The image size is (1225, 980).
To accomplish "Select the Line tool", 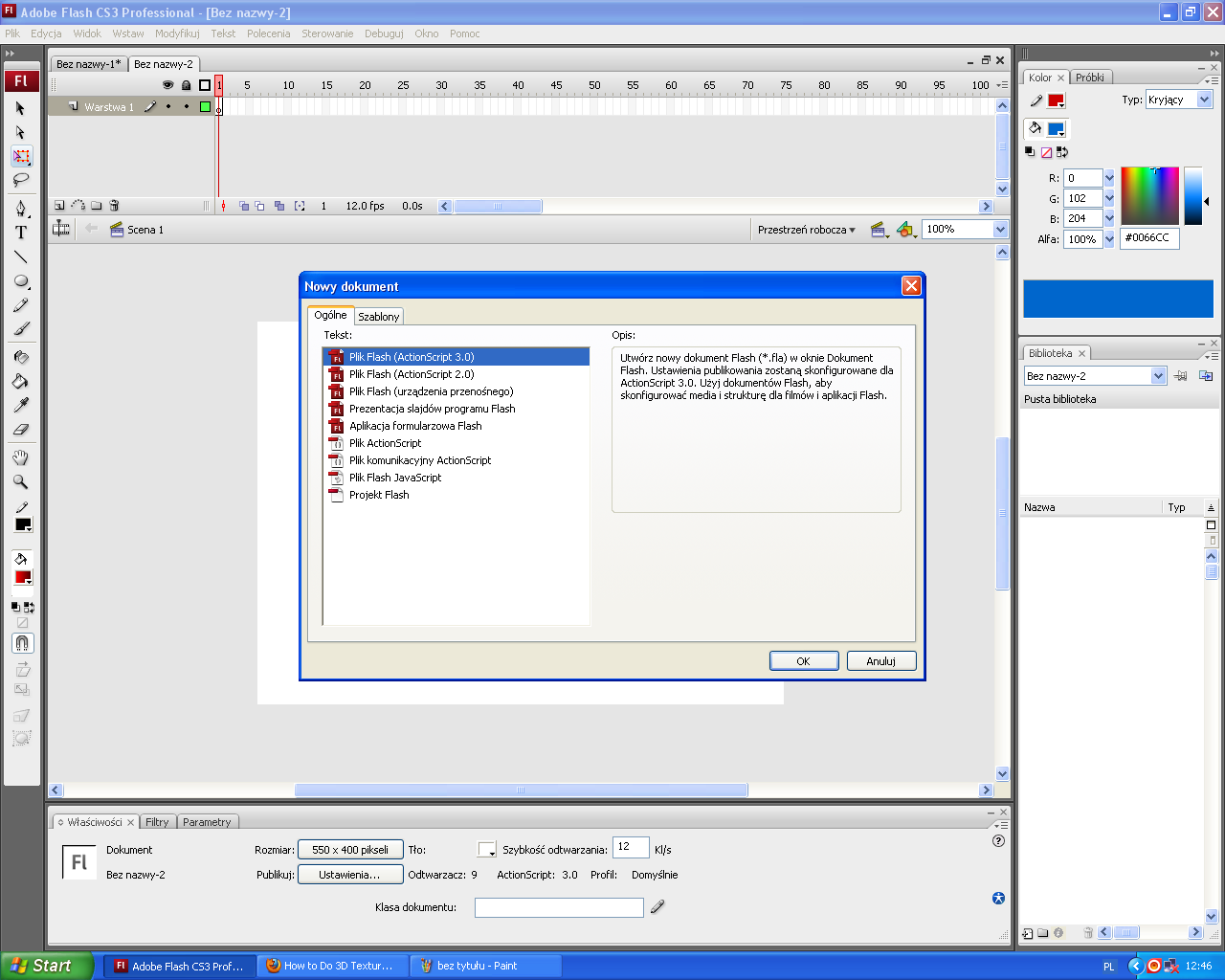I will click(21, 256).
